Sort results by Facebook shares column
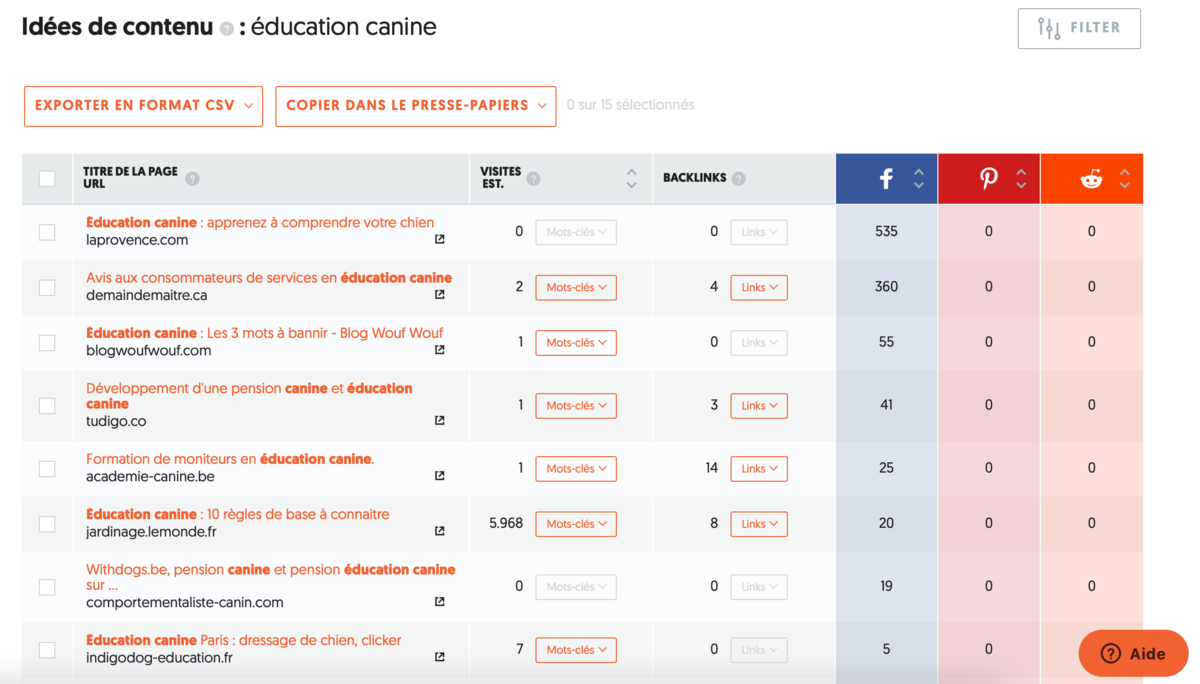This screenshot has height=684, width=1200. pyautogui.click(x=918, y=179)
